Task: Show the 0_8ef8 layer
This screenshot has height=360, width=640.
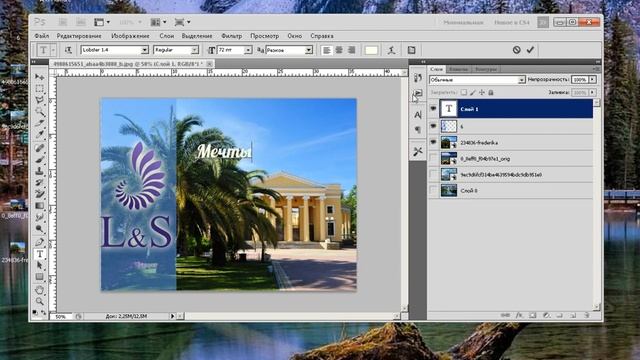Action: [x=433, y=158]
